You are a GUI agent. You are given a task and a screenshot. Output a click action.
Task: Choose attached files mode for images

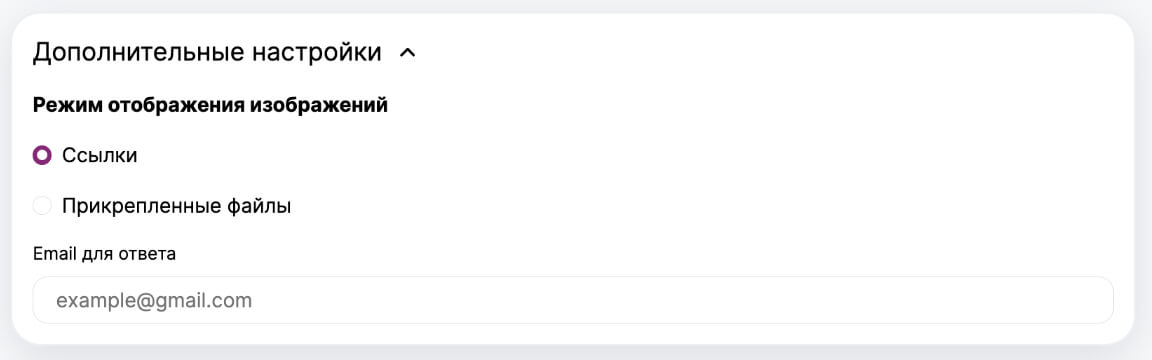43,206
